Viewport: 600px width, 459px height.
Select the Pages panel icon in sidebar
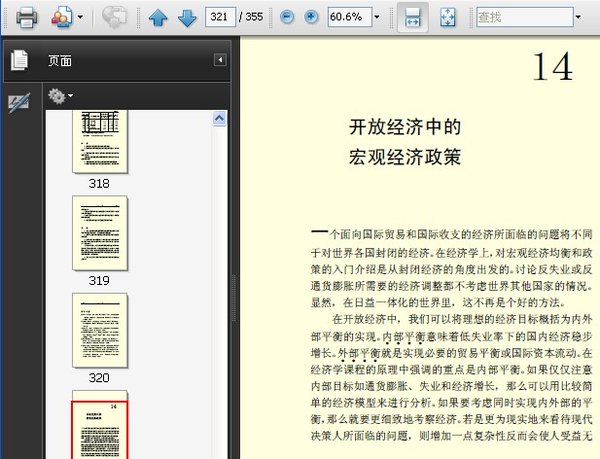click(19, 60)
